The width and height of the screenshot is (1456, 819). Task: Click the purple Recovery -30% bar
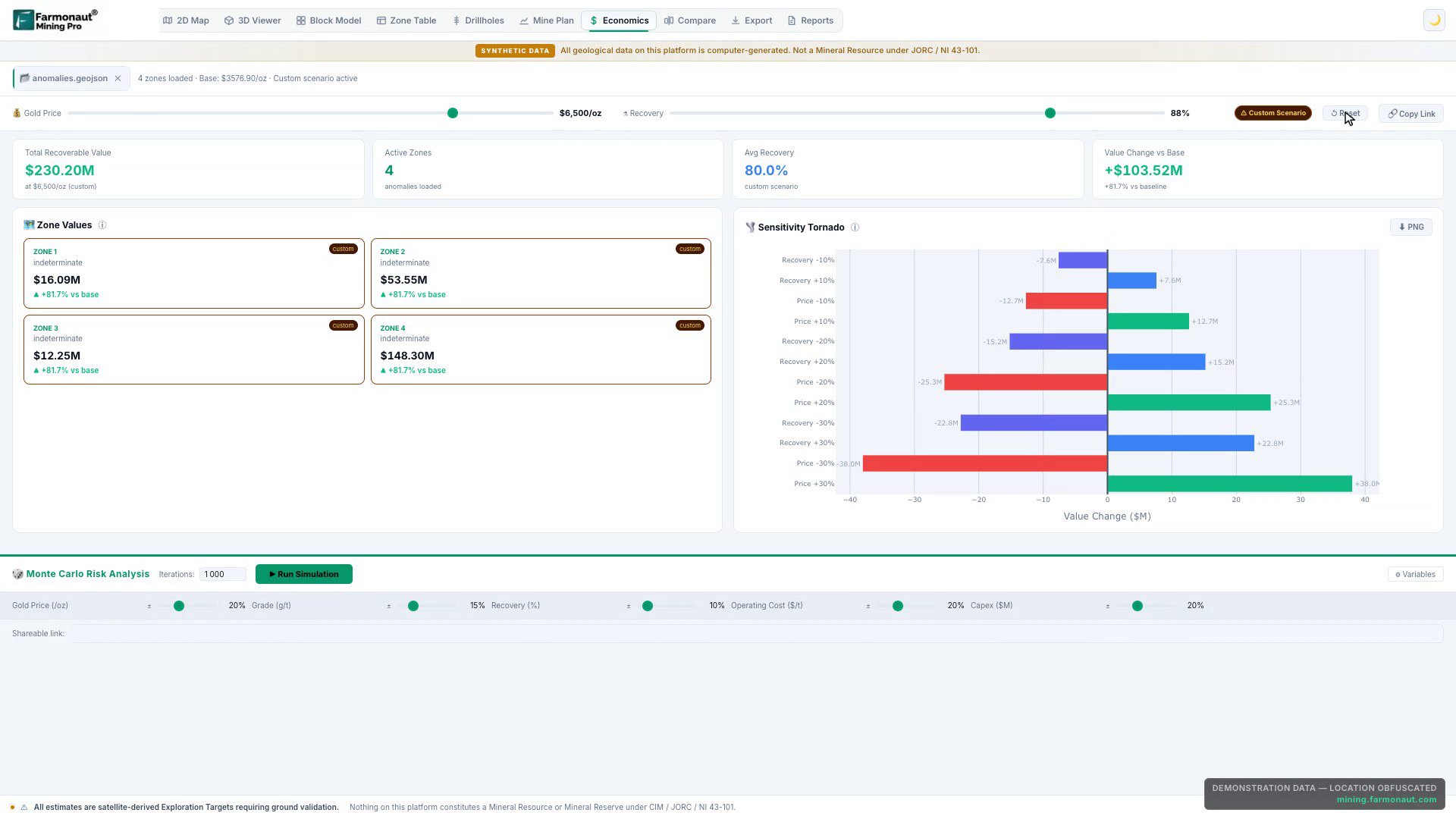[1034, 423]
